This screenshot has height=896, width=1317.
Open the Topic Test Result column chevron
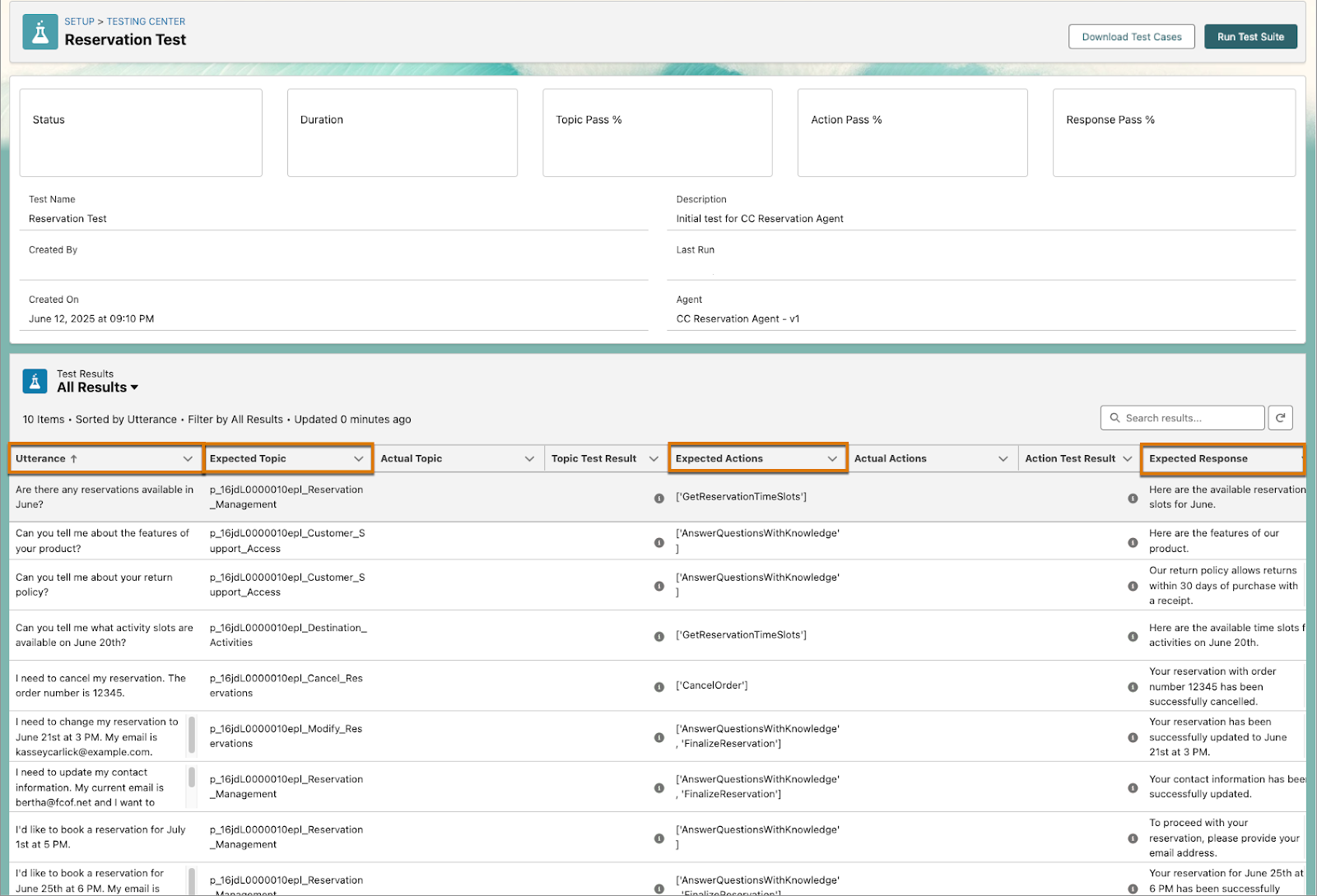tap(654, 458)
